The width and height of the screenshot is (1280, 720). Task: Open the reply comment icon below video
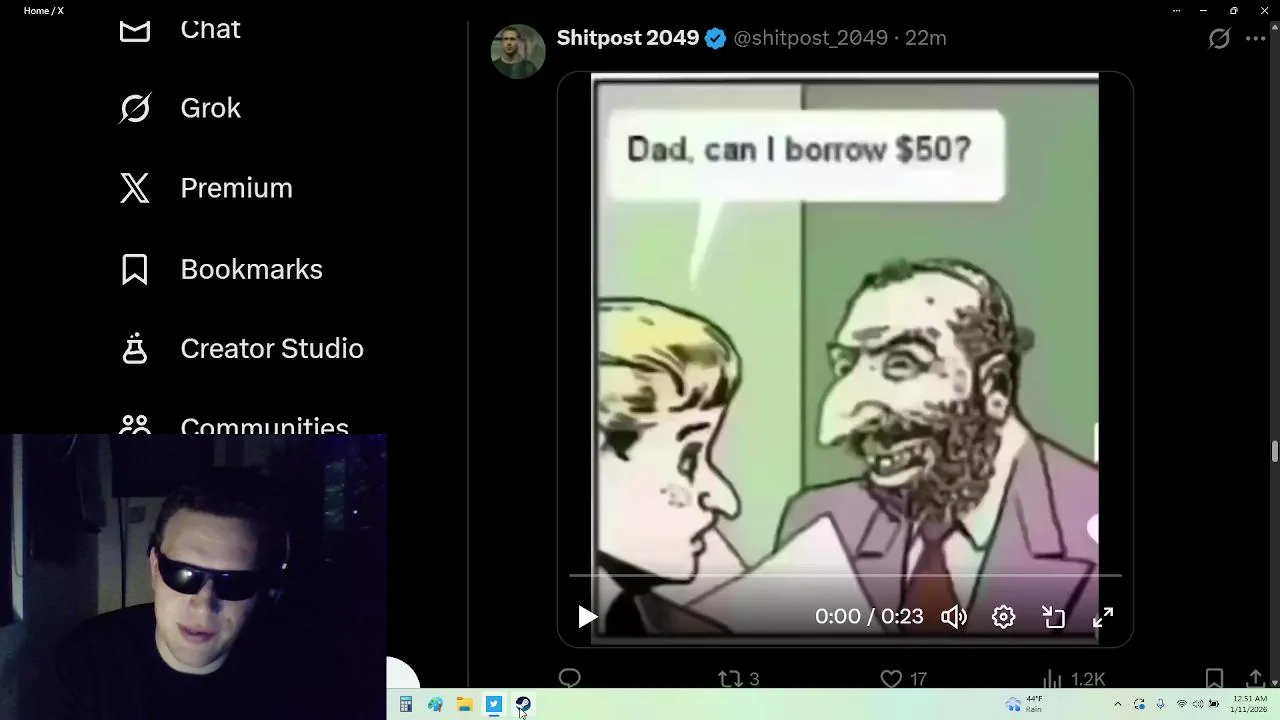coord(570,679)
